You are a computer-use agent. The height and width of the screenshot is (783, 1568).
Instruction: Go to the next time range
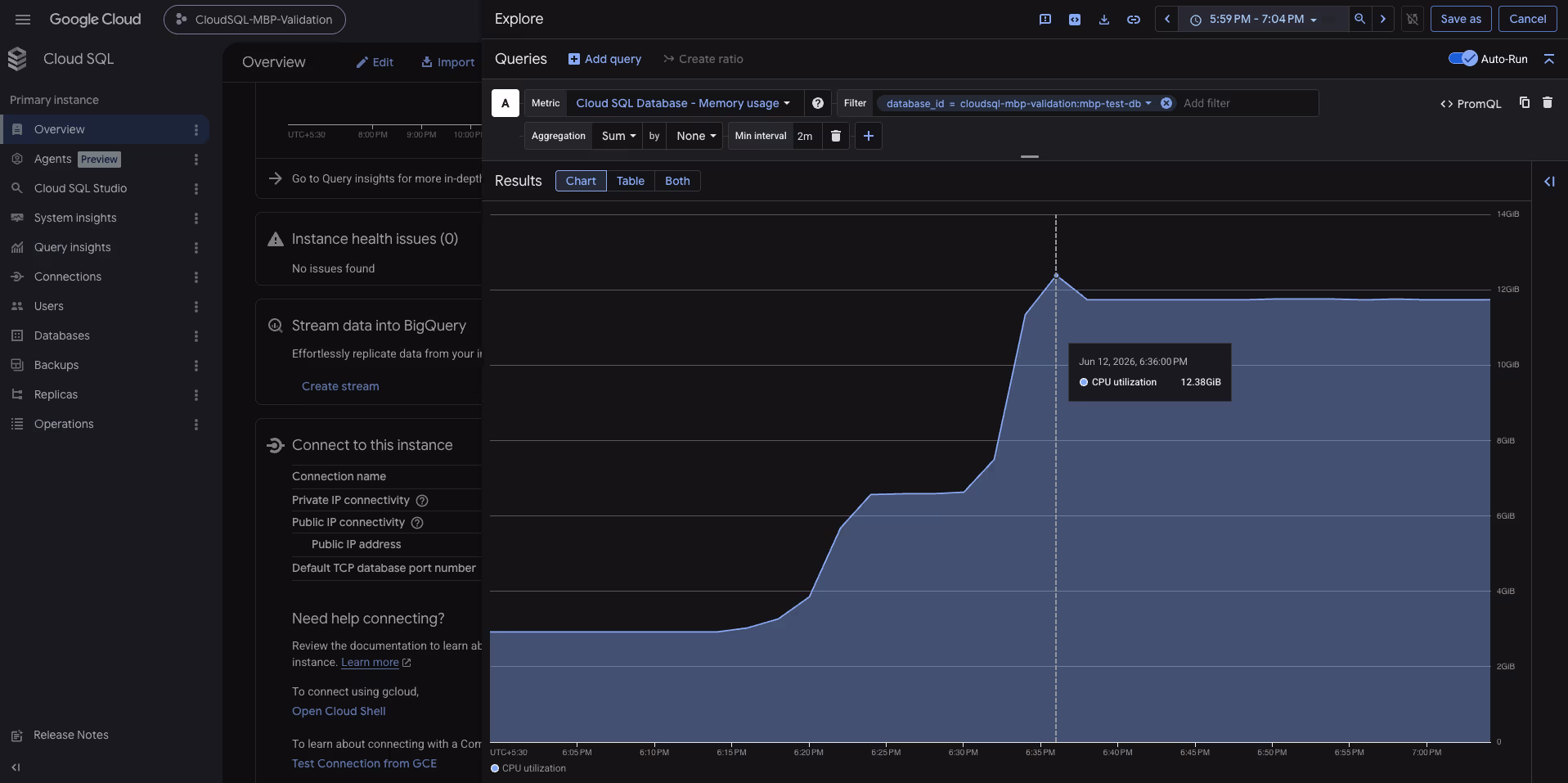1383,19
